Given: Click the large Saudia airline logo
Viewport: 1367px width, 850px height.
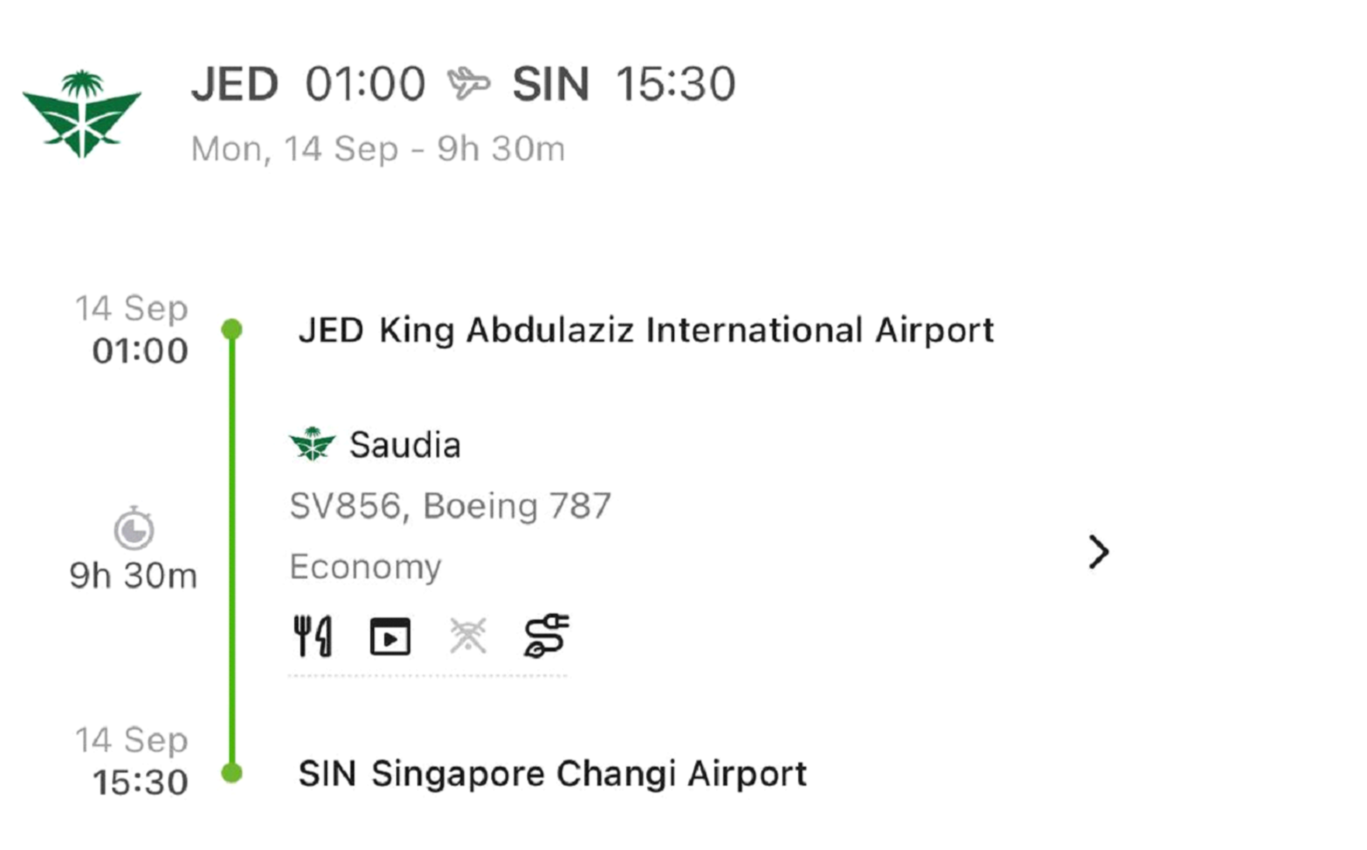Looking at the screenshot, I should point(82,113).
